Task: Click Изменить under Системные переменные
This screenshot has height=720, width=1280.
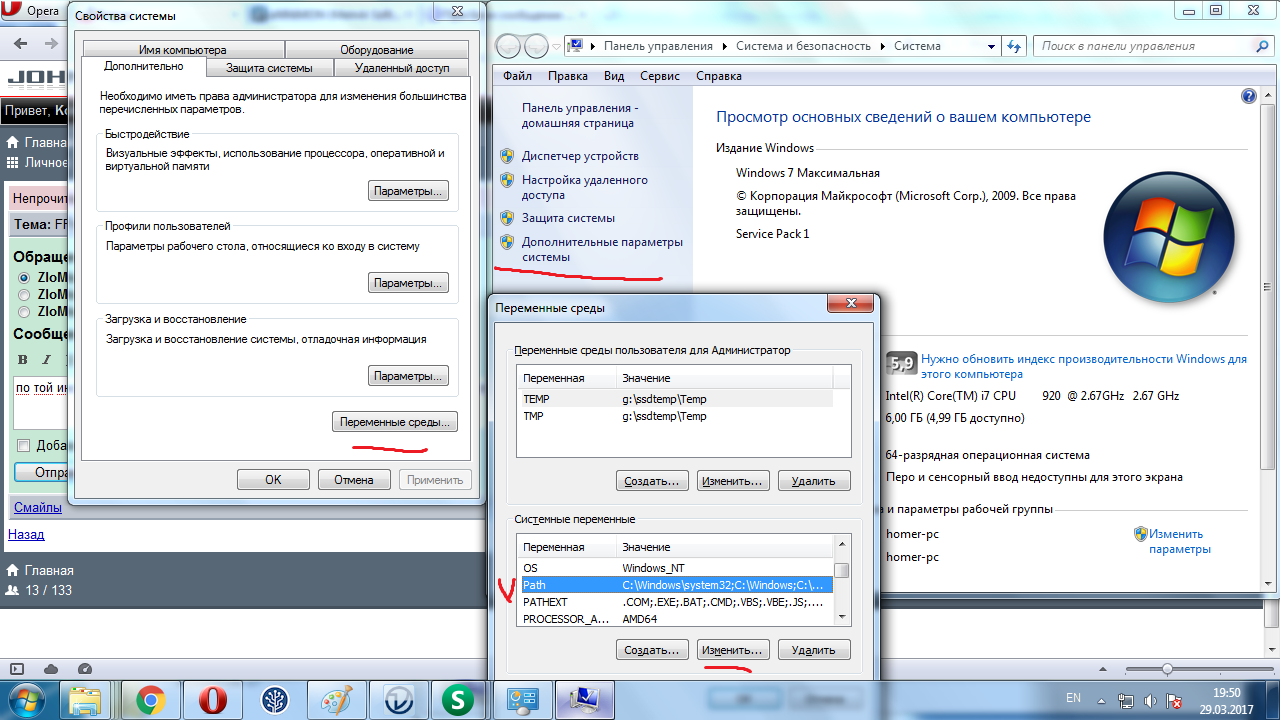Action: [x=734, y=650]
